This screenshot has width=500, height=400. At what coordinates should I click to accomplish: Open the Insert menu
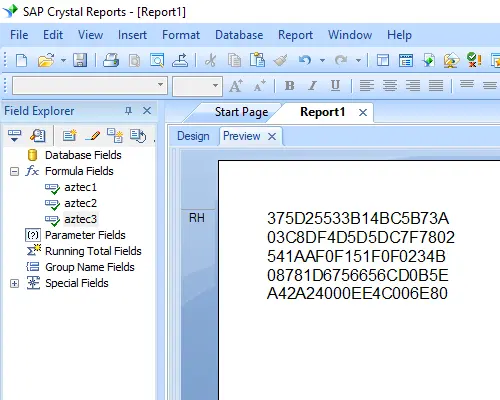[132, 35]
